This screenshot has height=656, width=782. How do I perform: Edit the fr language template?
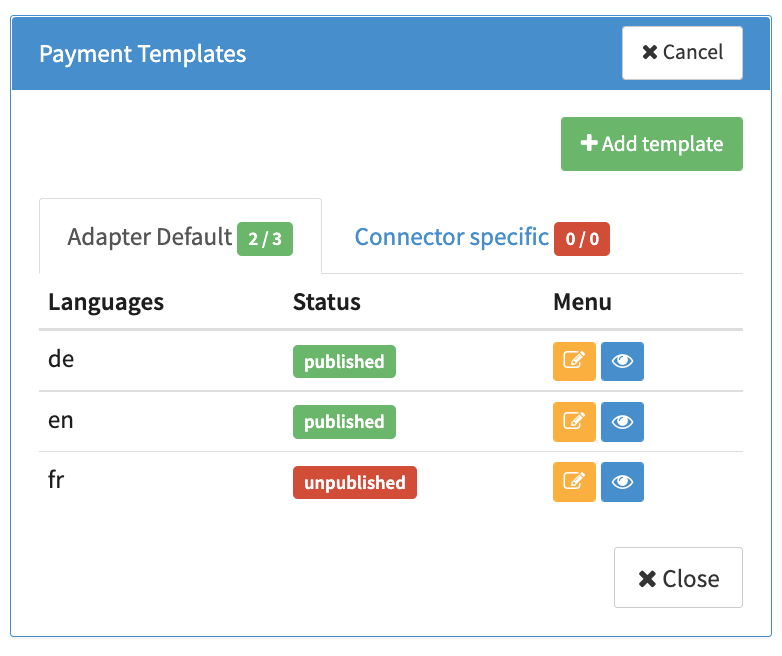coord(574,482)
